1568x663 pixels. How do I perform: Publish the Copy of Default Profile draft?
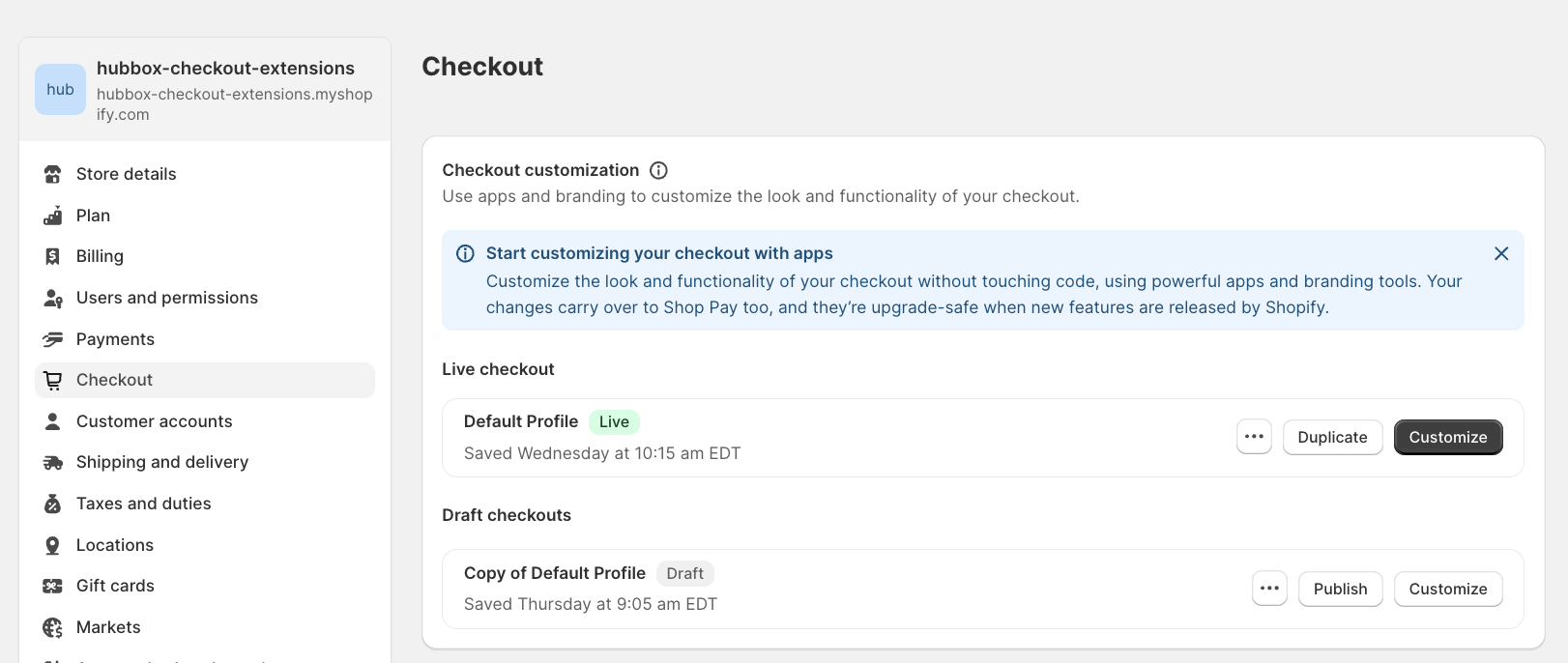tap(1341, 589)
